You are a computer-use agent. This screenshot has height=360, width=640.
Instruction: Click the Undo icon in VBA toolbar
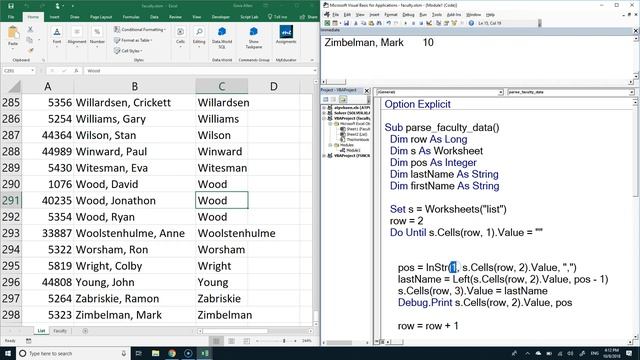[389, 23]
